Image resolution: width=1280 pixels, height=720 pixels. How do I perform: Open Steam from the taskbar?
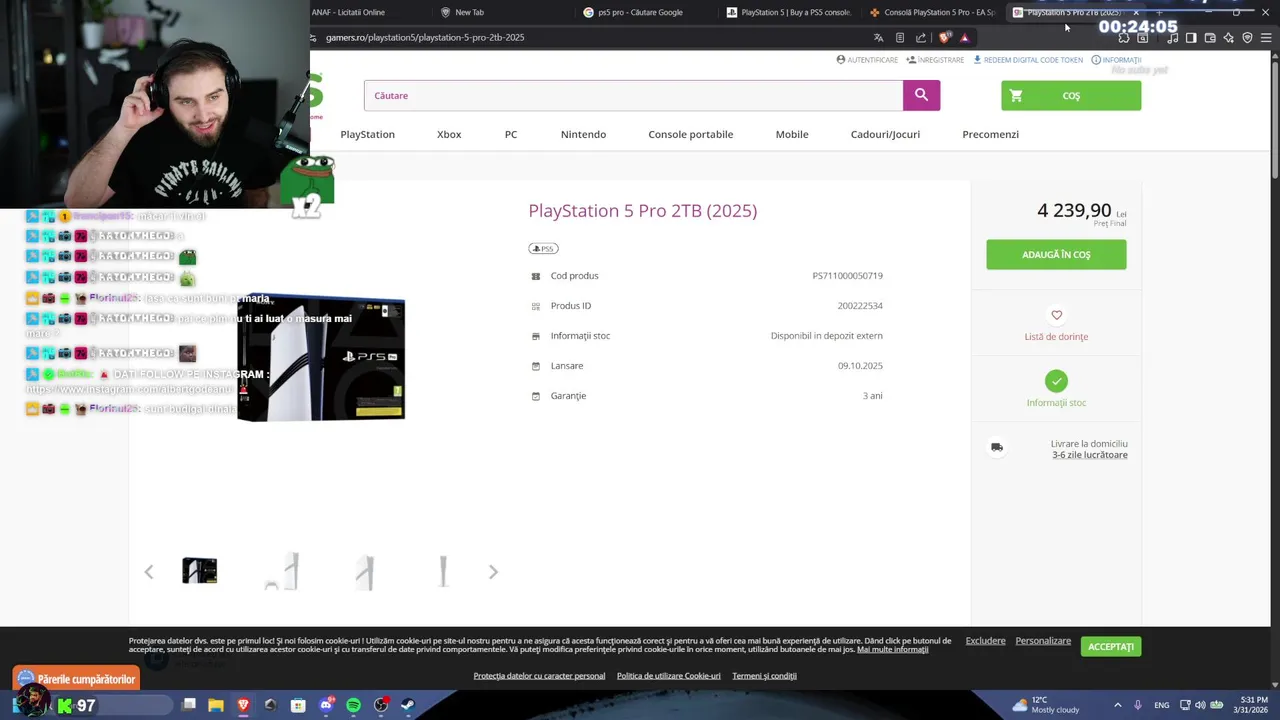408,705
